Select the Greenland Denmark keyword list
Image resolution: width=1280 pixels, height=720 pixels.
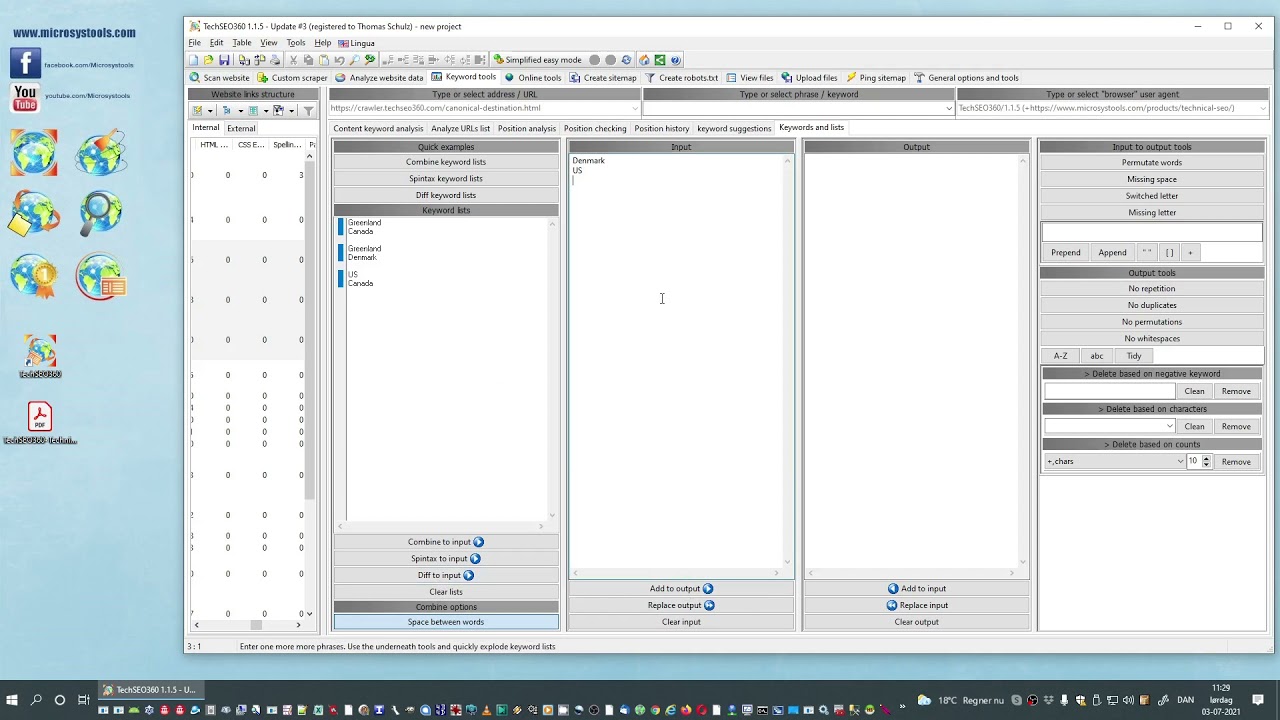click(364, 253)
